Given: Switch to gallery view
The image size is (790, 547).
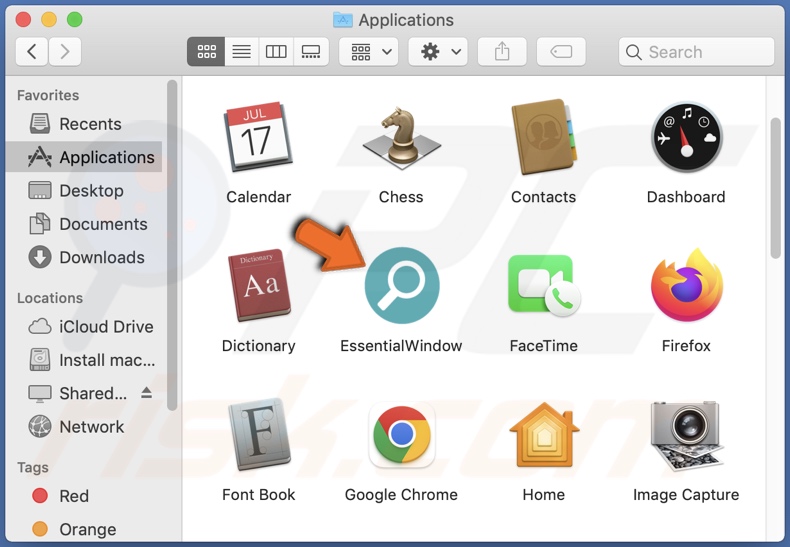Looking at the screenshot, I should tap(311, 51).
